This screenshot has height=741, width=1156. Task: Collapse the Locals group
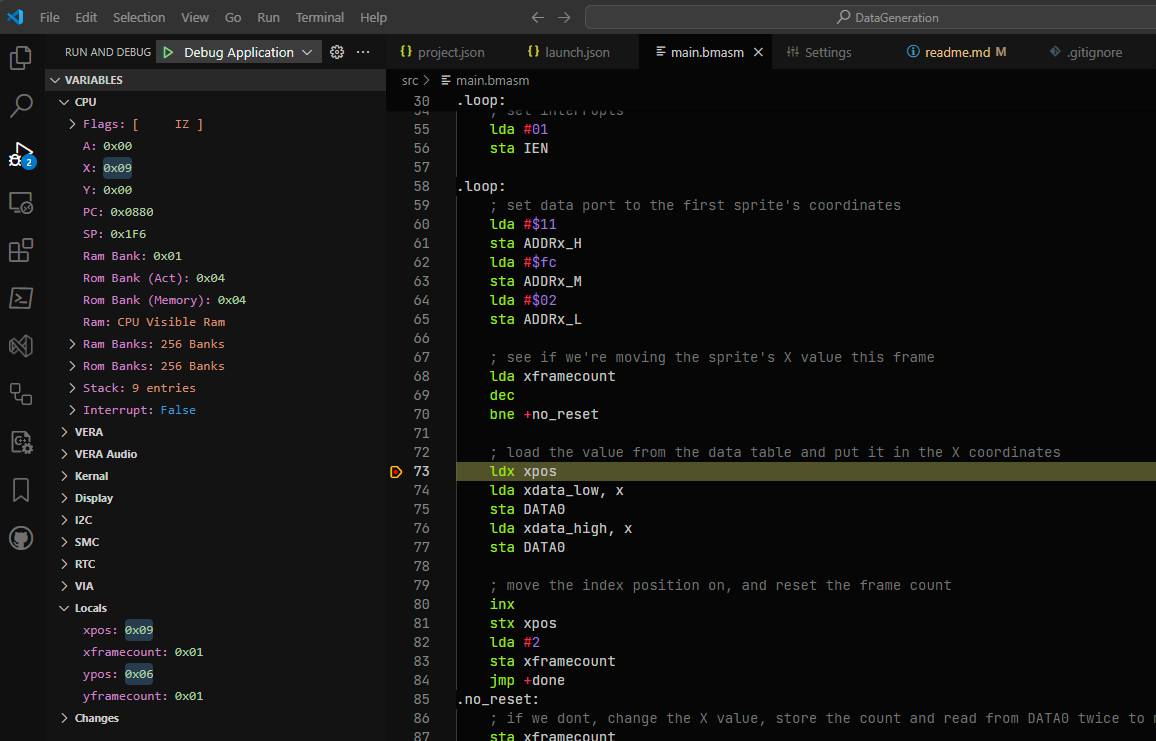tap(64, 608)
